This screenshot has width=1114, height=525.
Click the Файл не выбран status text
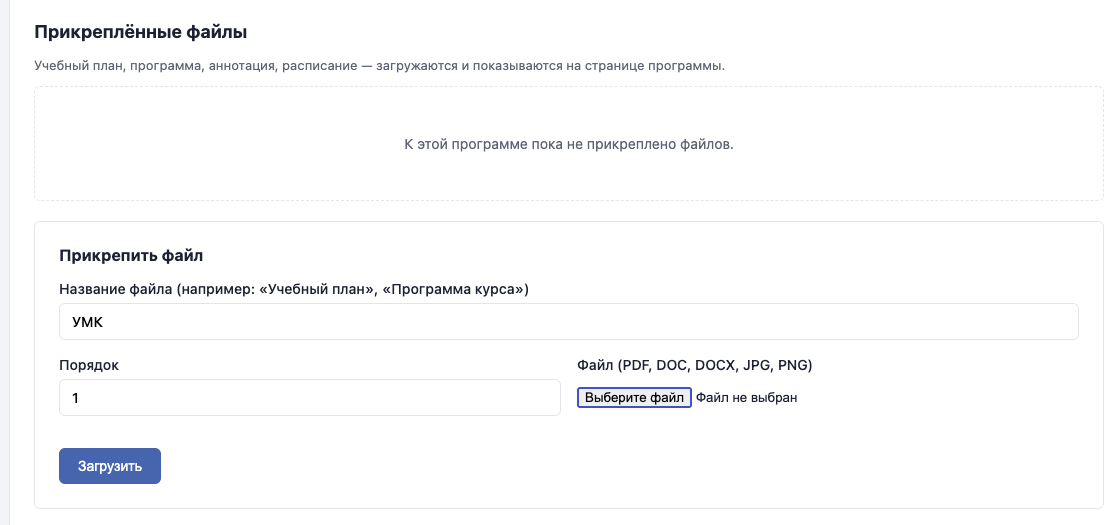point(747,398)
